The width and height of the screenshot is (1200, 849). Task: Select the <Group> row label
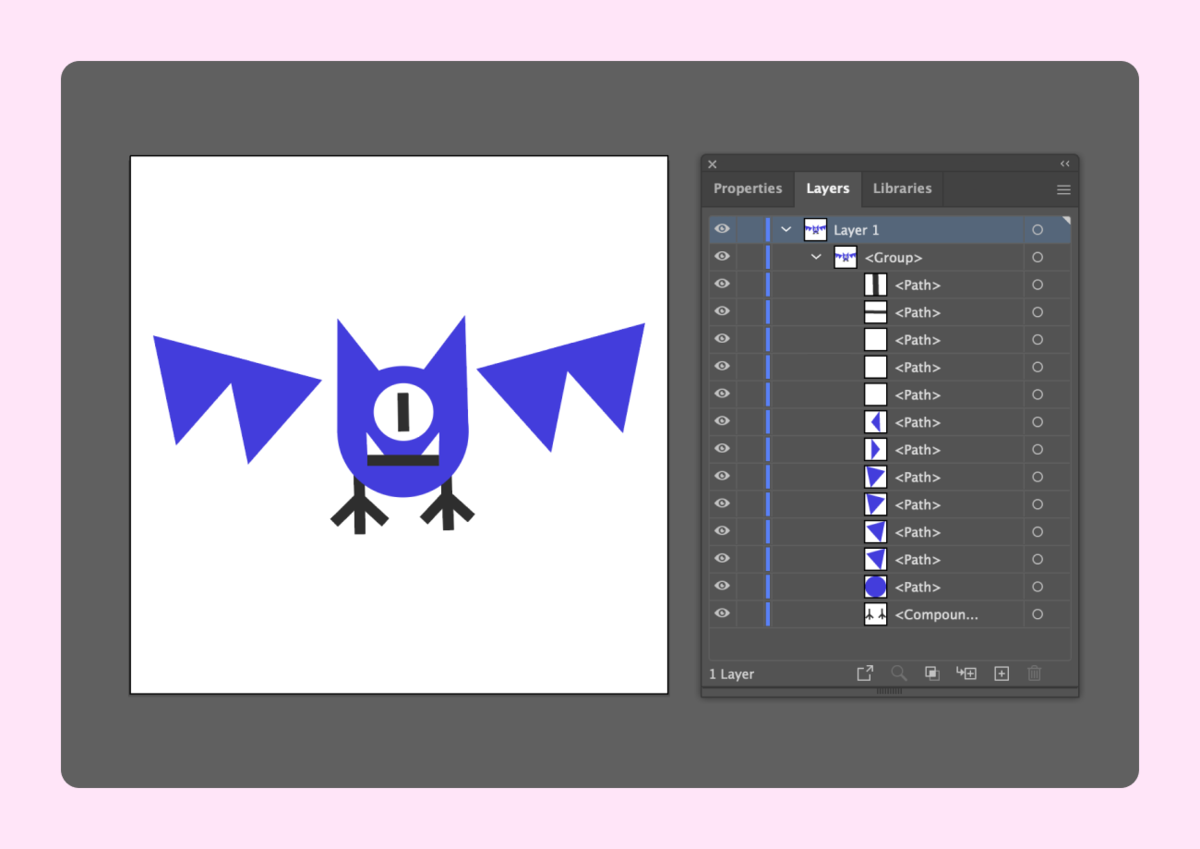tap(893, 258)
